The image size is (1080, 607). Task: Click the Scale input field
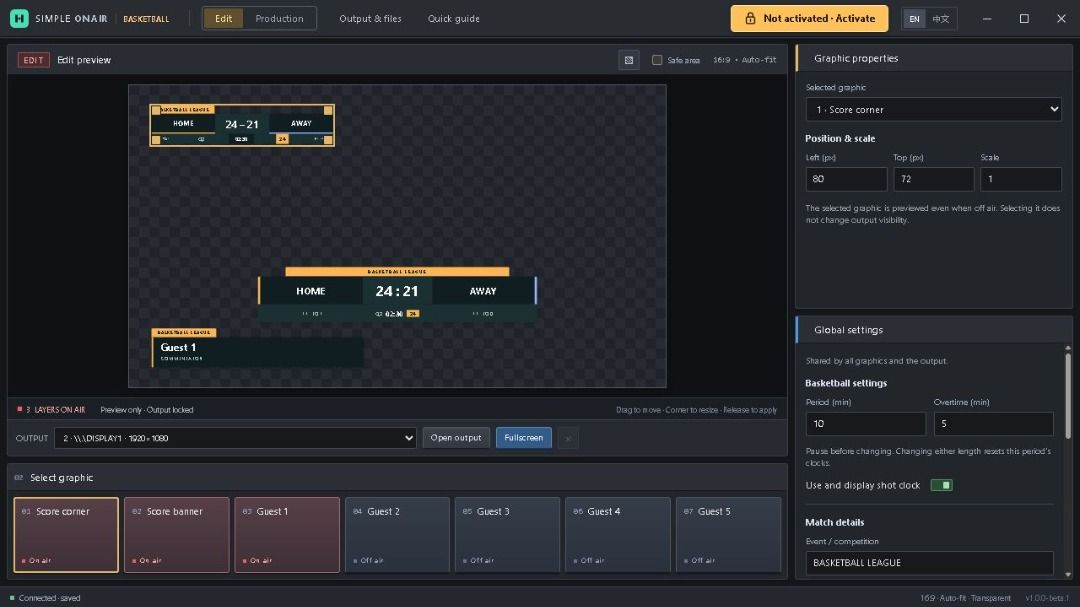coord(1021,179)
